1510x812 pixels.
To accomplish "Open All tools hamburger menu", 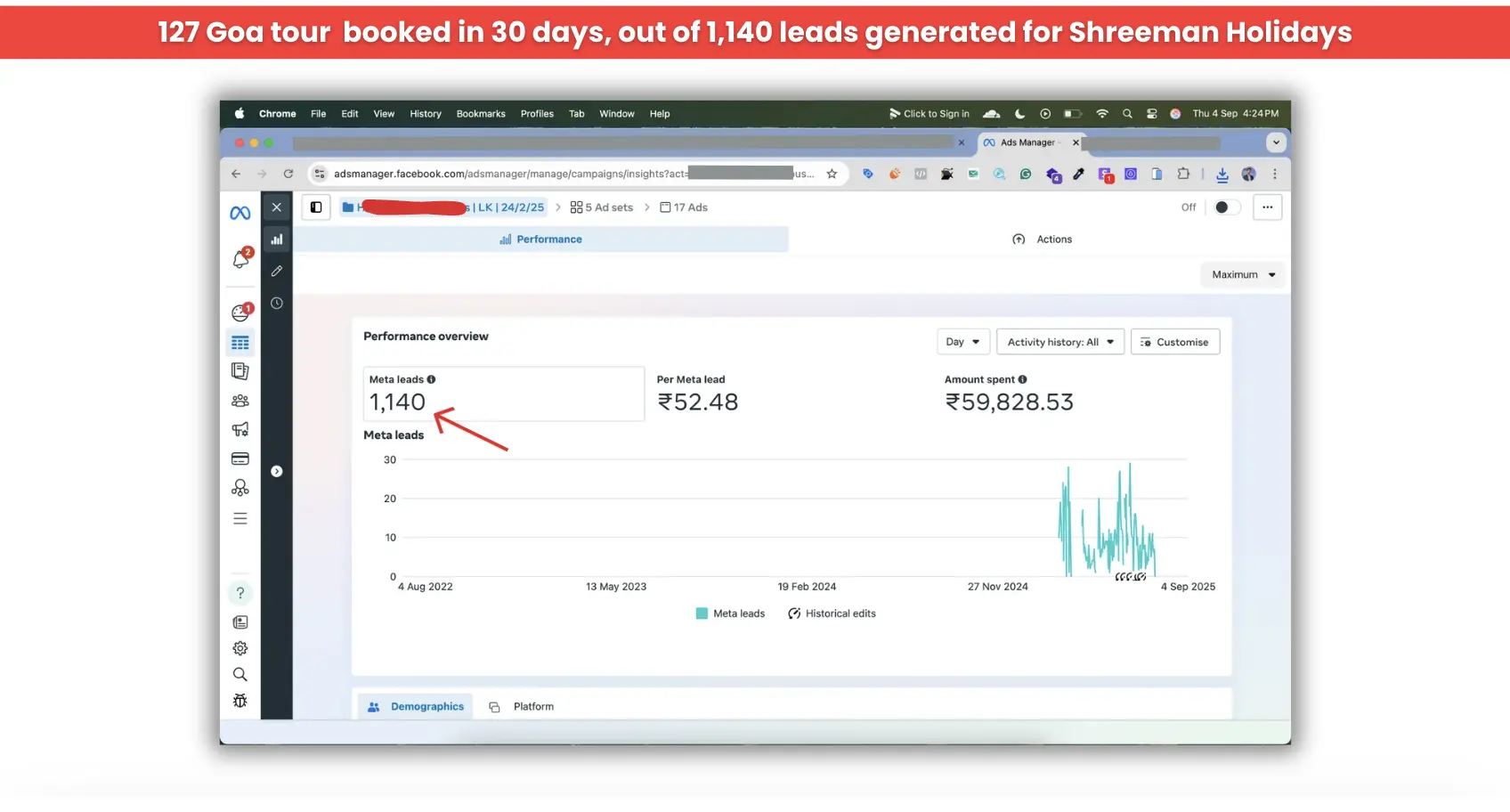I will point(240,518).
